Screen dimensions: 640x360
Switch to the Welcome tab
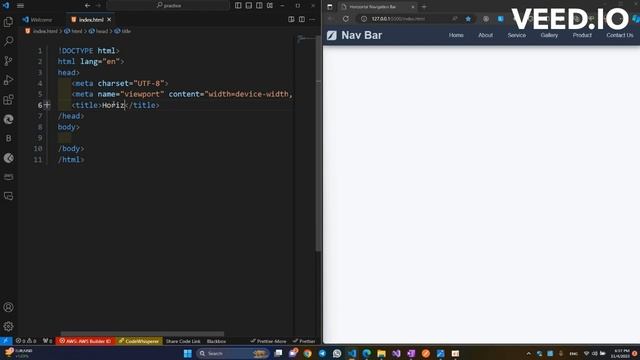pyautogui.click(x=38, y=20)
